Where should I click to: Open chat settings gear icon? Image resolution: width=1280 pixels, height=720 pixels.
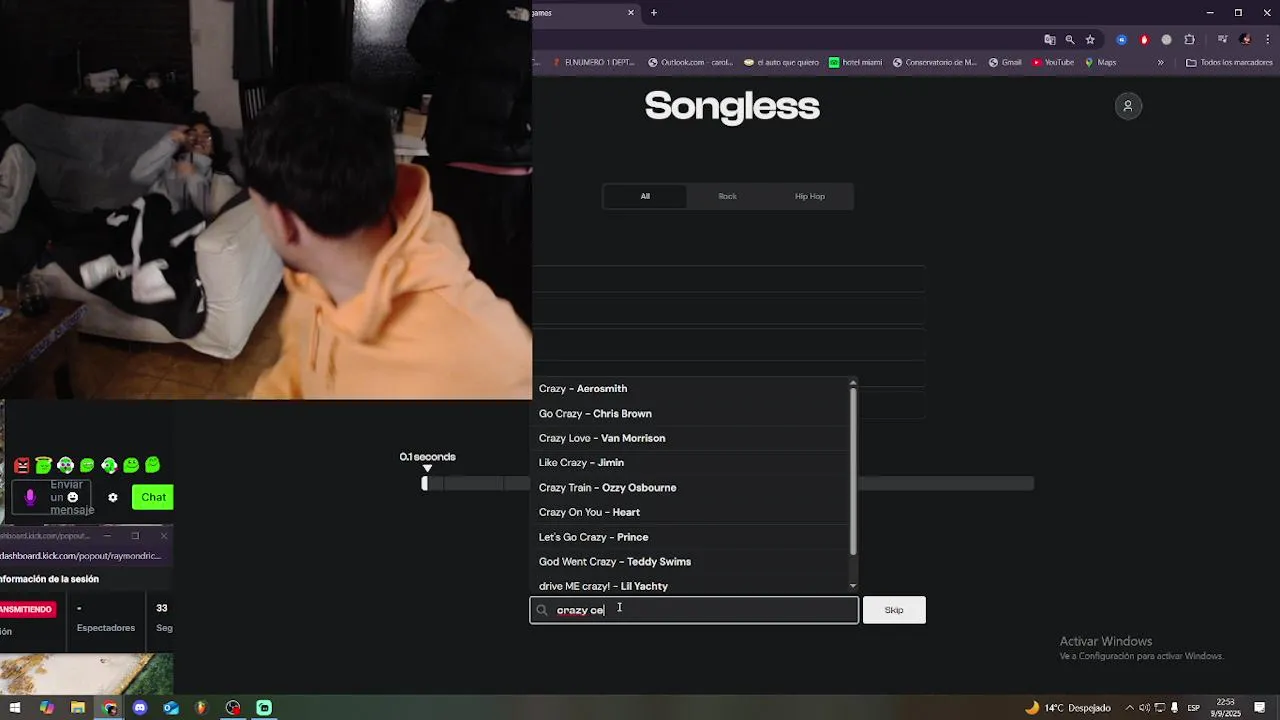[x=113, y=497]
